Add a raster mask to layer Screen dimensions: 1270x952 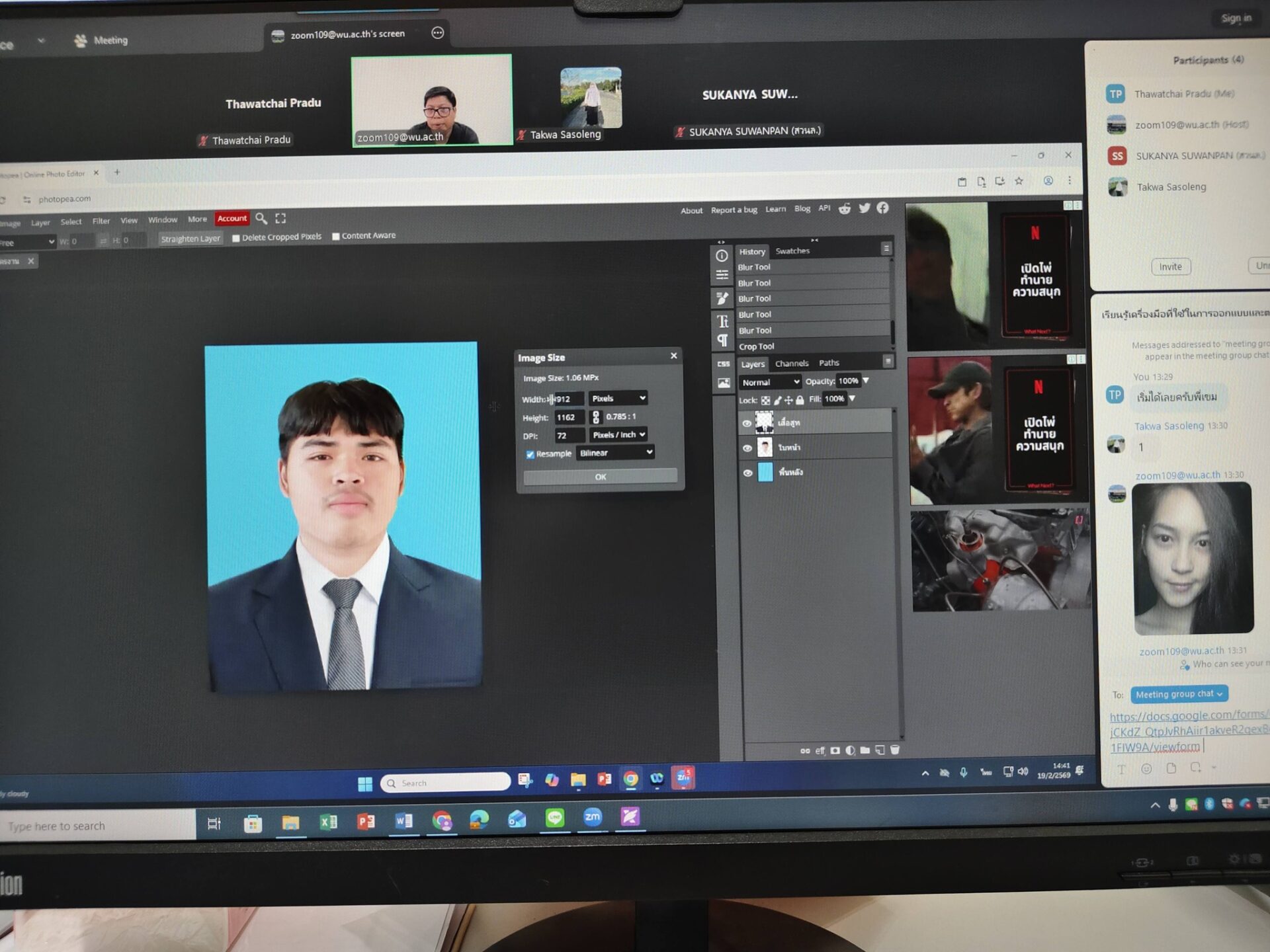point(835,750)
